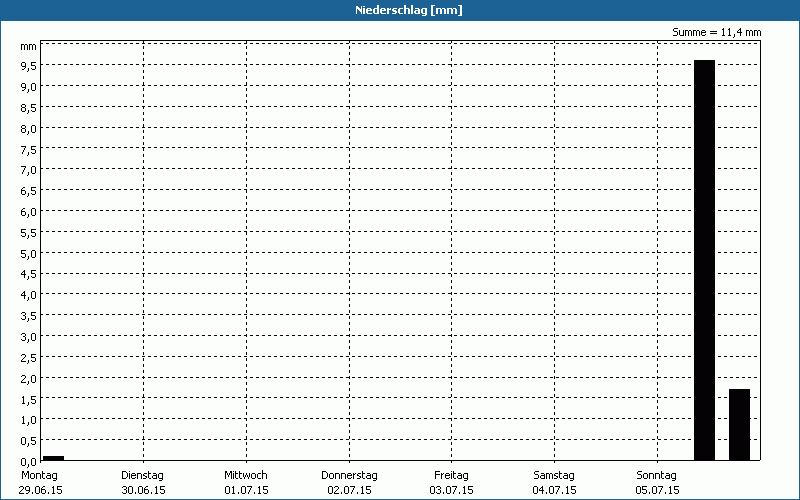This screenshot has height=500, width=800.
Task: Click the small Monday precipitation bar
Action: click(53, 458)
